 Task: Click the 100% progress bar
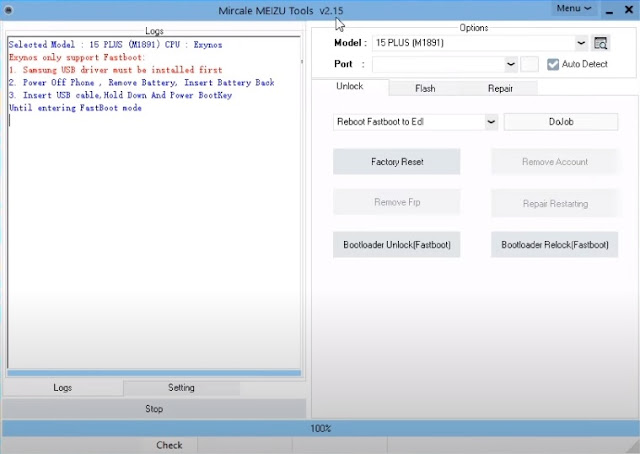320,428
